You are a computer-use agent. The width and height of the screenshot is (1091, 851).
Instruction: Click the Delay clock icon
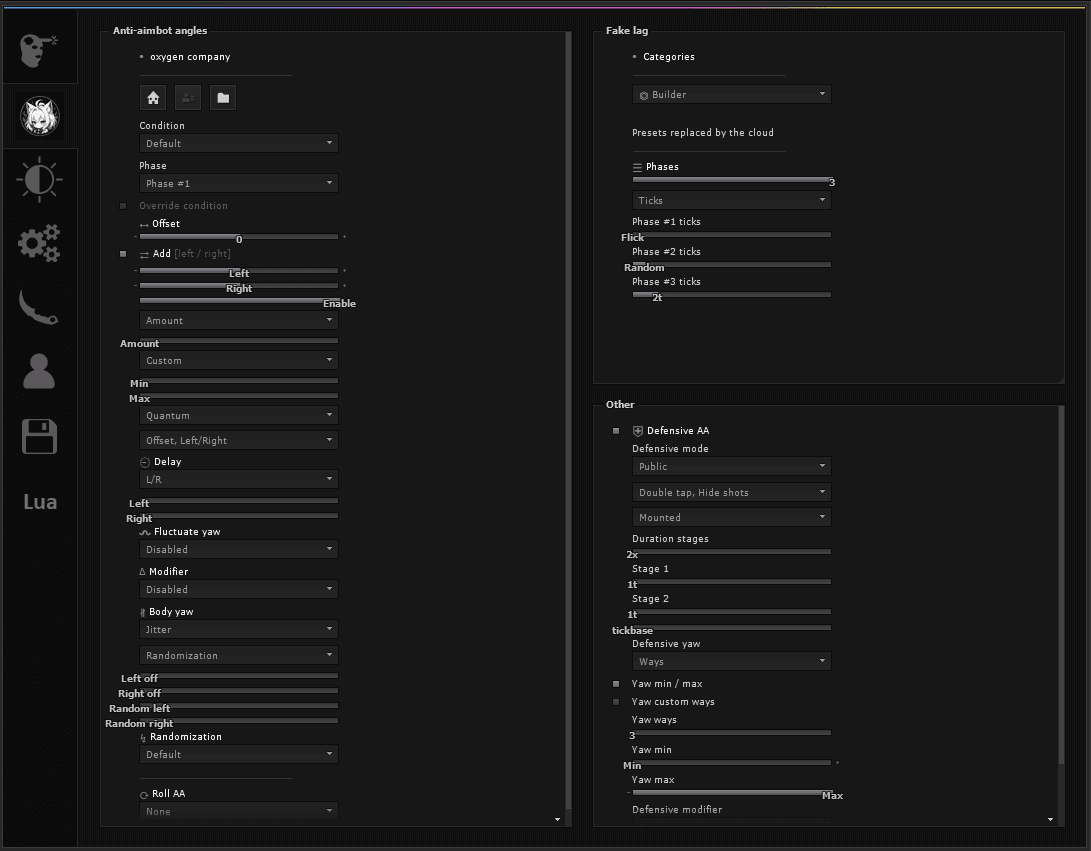[x=145, y=462]
